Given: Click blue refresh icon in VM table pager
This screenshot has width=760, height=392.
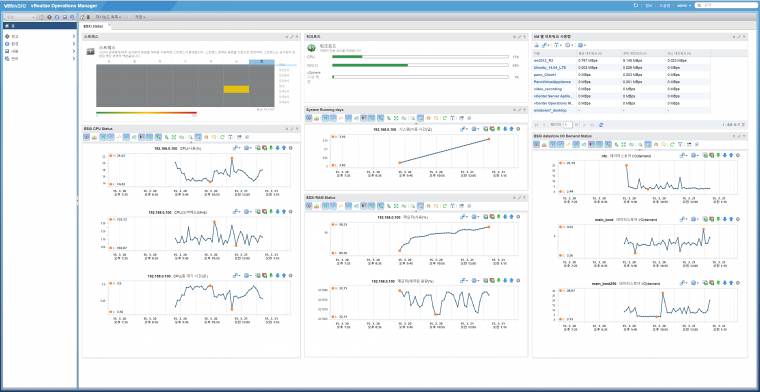Looking at the screenshot, I should (x=601, y=125).
